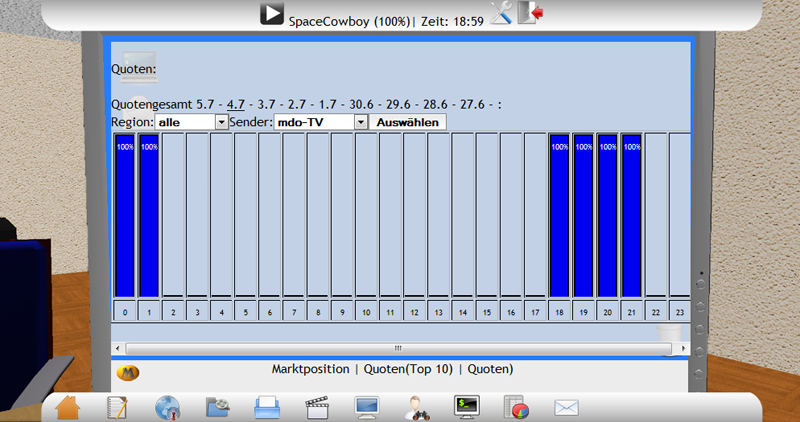Open the film clapperboard icon
The width and height of the screenshot is (800, 422).
coord(317,407)
